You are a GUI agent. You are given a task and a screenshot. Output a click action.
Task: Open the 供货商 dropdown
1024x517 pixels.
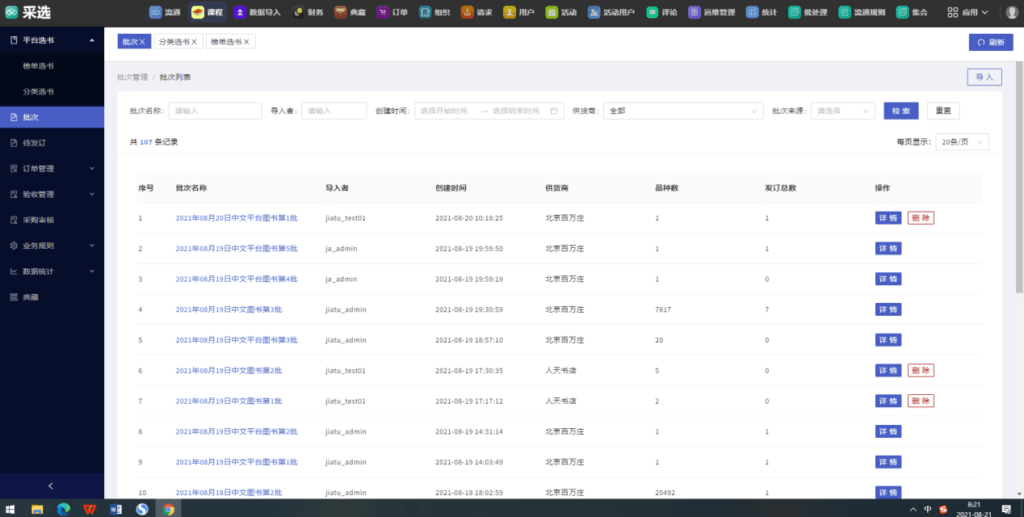click(x=682, y=111)
